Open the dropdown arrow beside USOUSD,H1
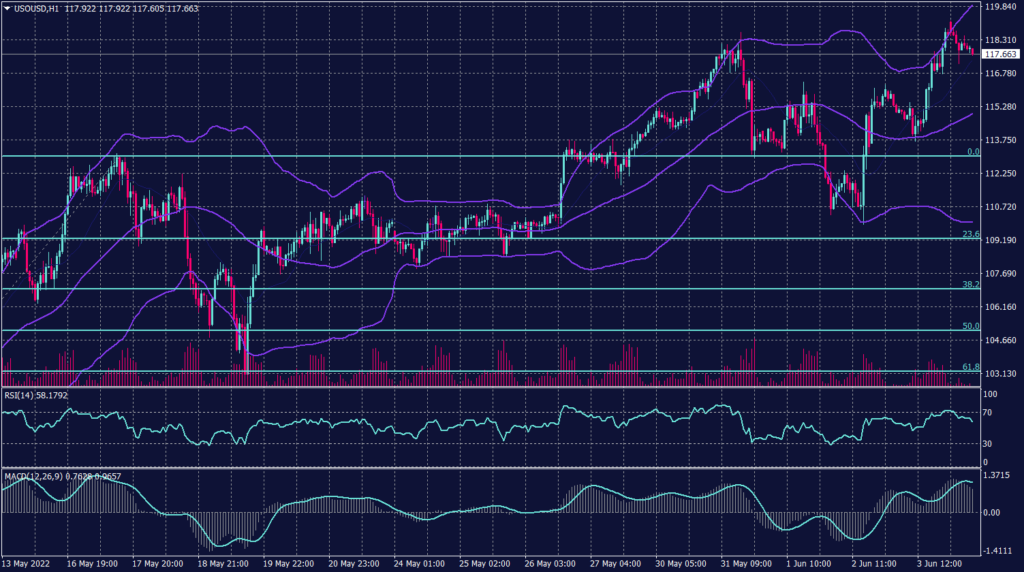1024x572 pixels. [7, 9]
